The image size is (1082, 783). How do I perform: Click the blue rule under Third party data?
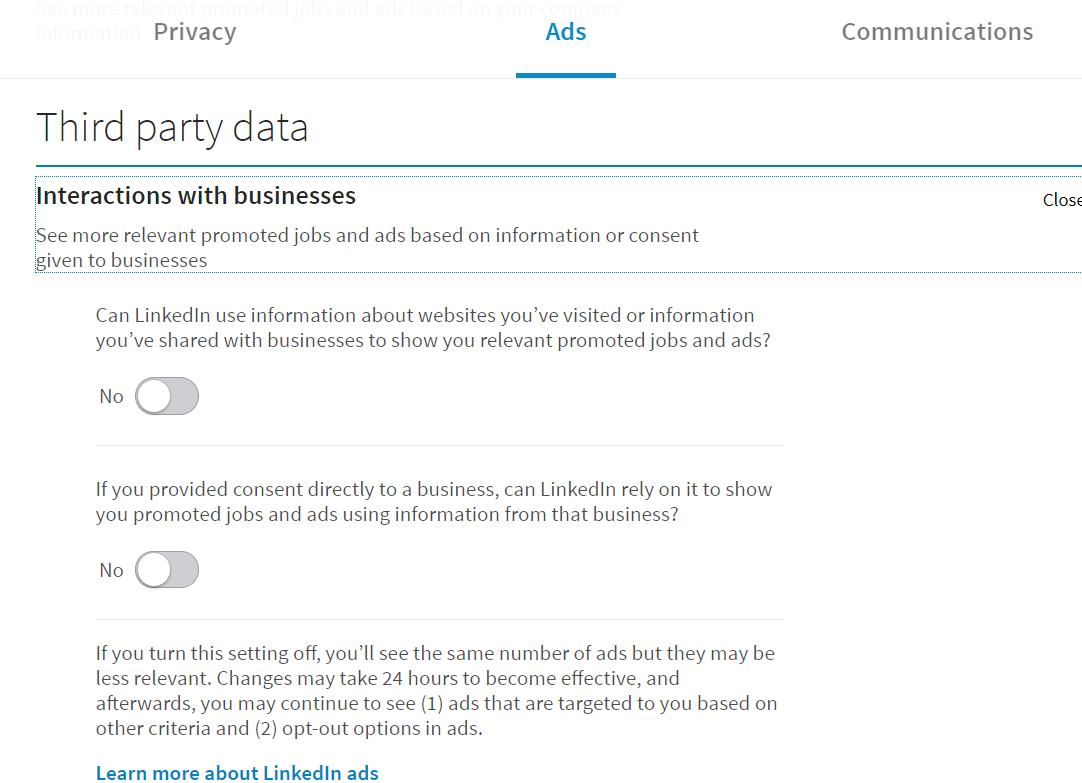[559, 166]
